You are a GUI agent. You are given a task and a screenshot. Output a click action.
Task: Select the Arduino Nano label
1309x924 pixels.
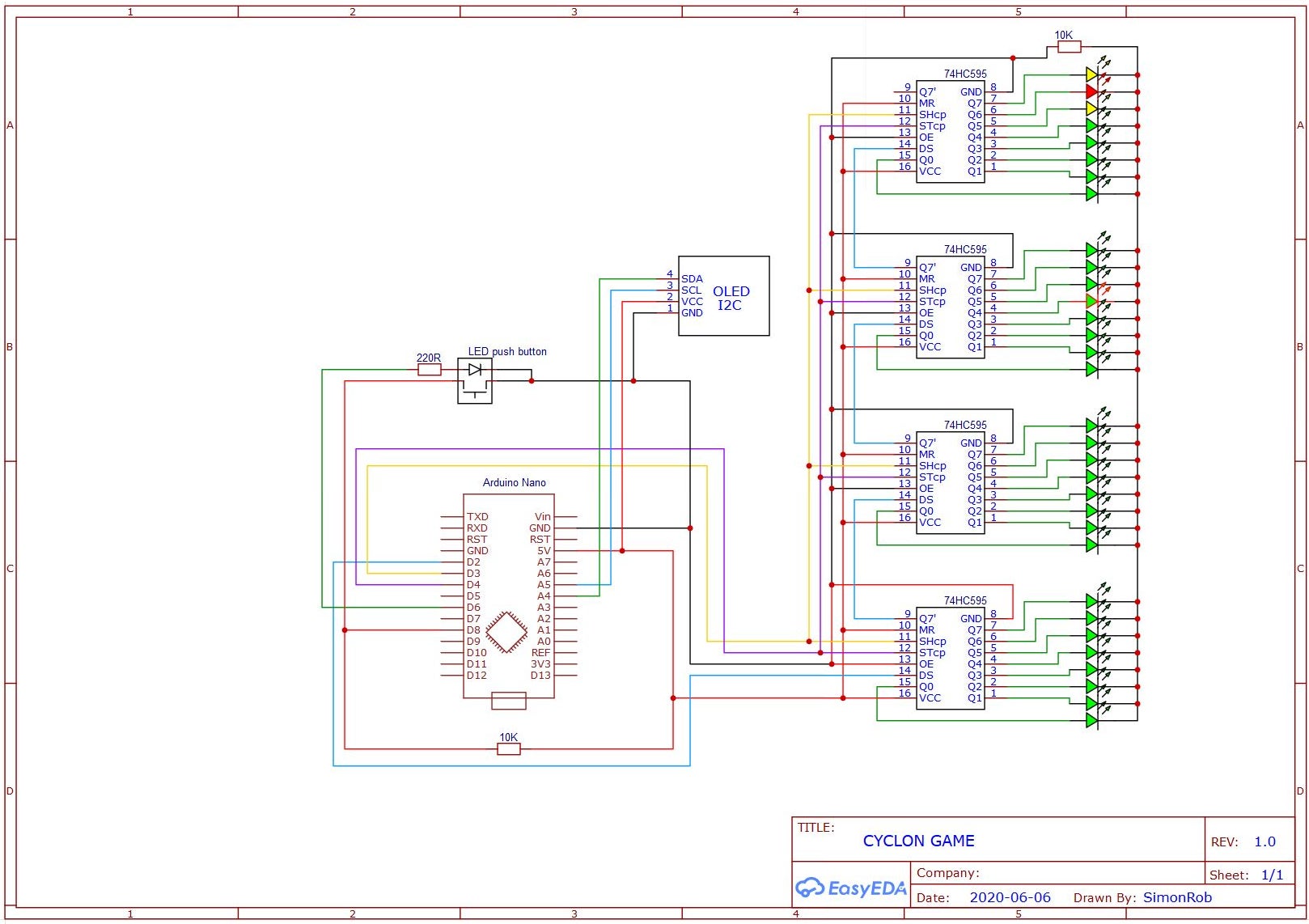(x=515, y=482)
